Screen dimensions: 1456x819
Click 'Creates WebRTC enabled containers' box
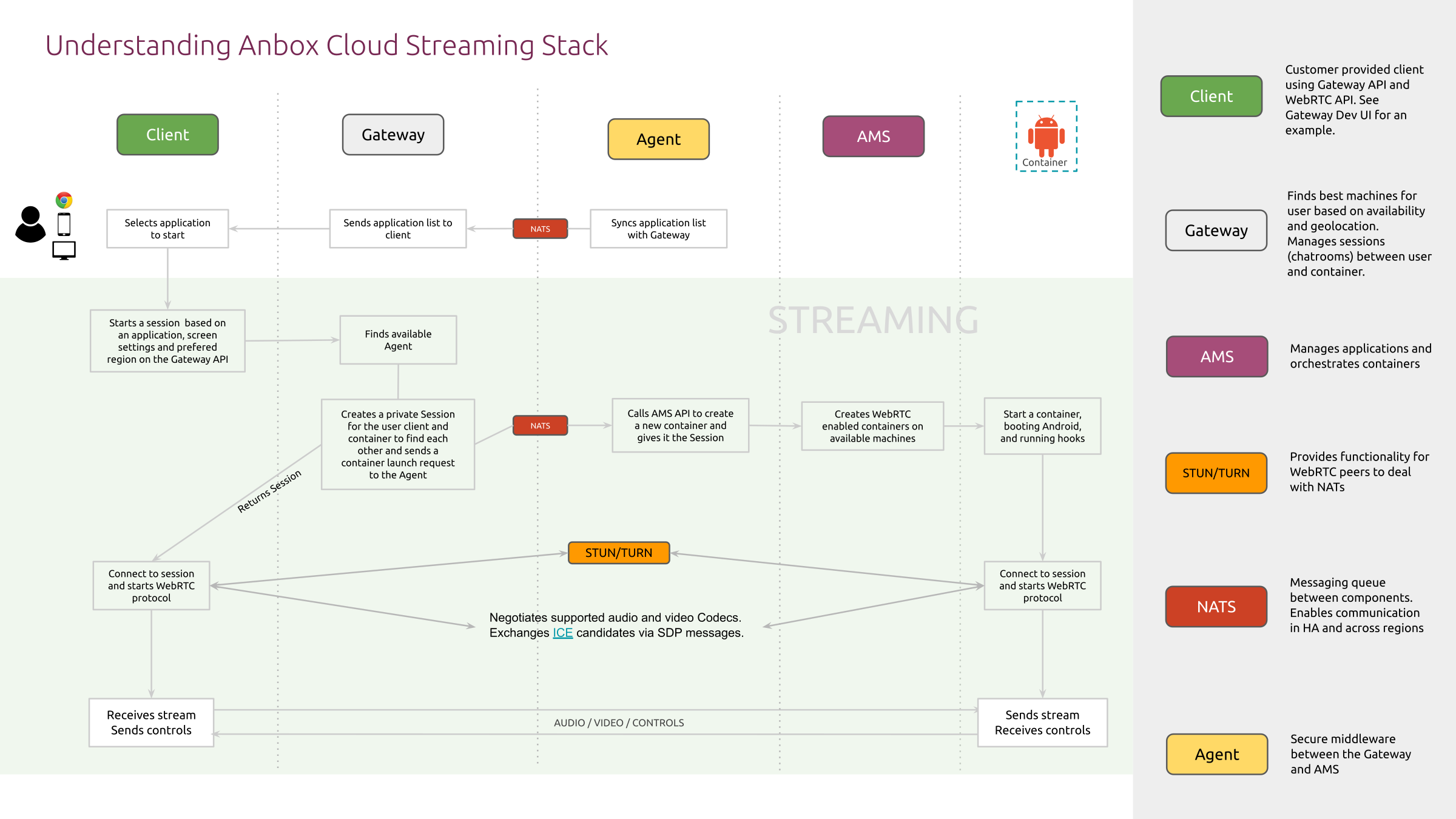(x=872, y=426)
